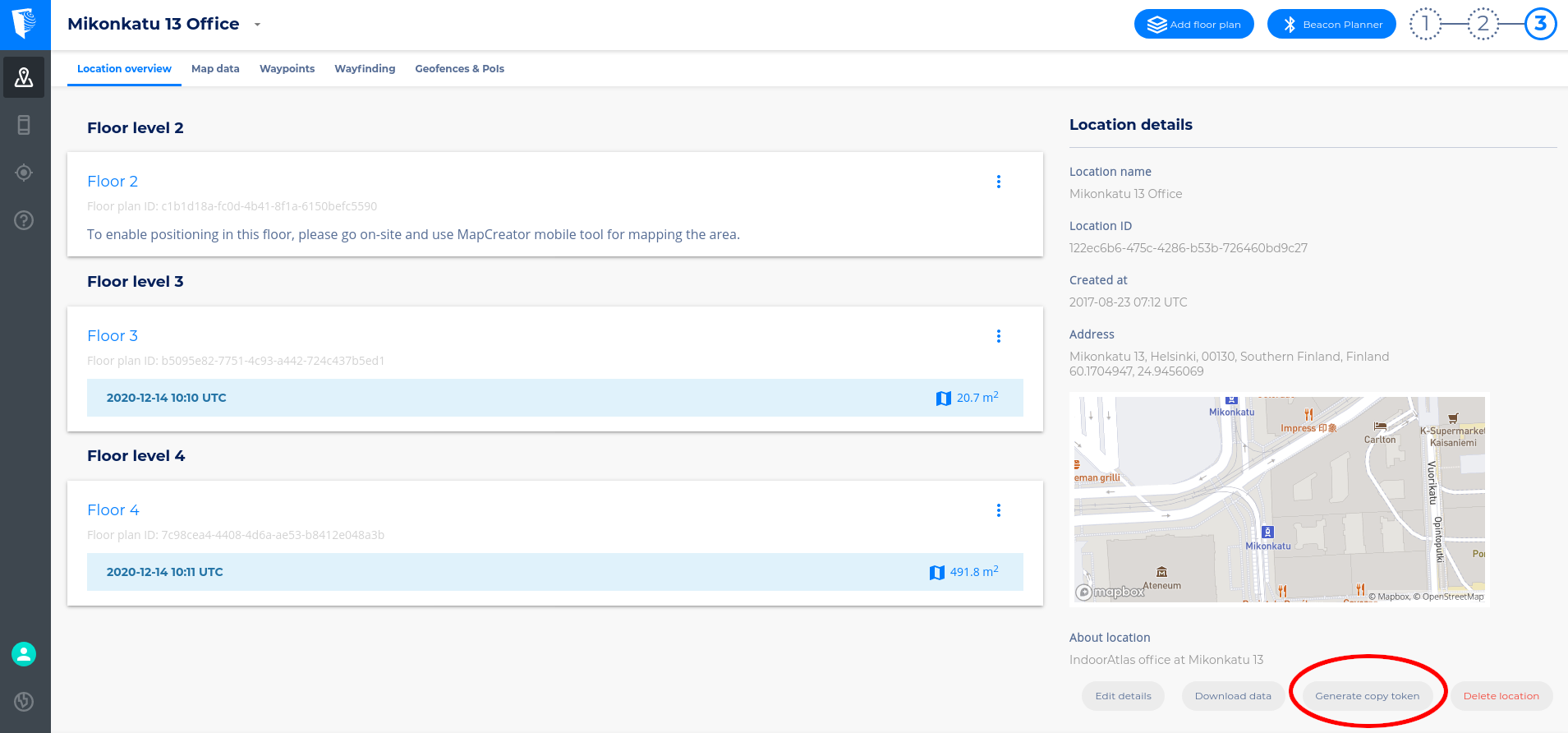Open the help question mark icon
Viewport: 1568px width, 733px height.
pos(24,220)
